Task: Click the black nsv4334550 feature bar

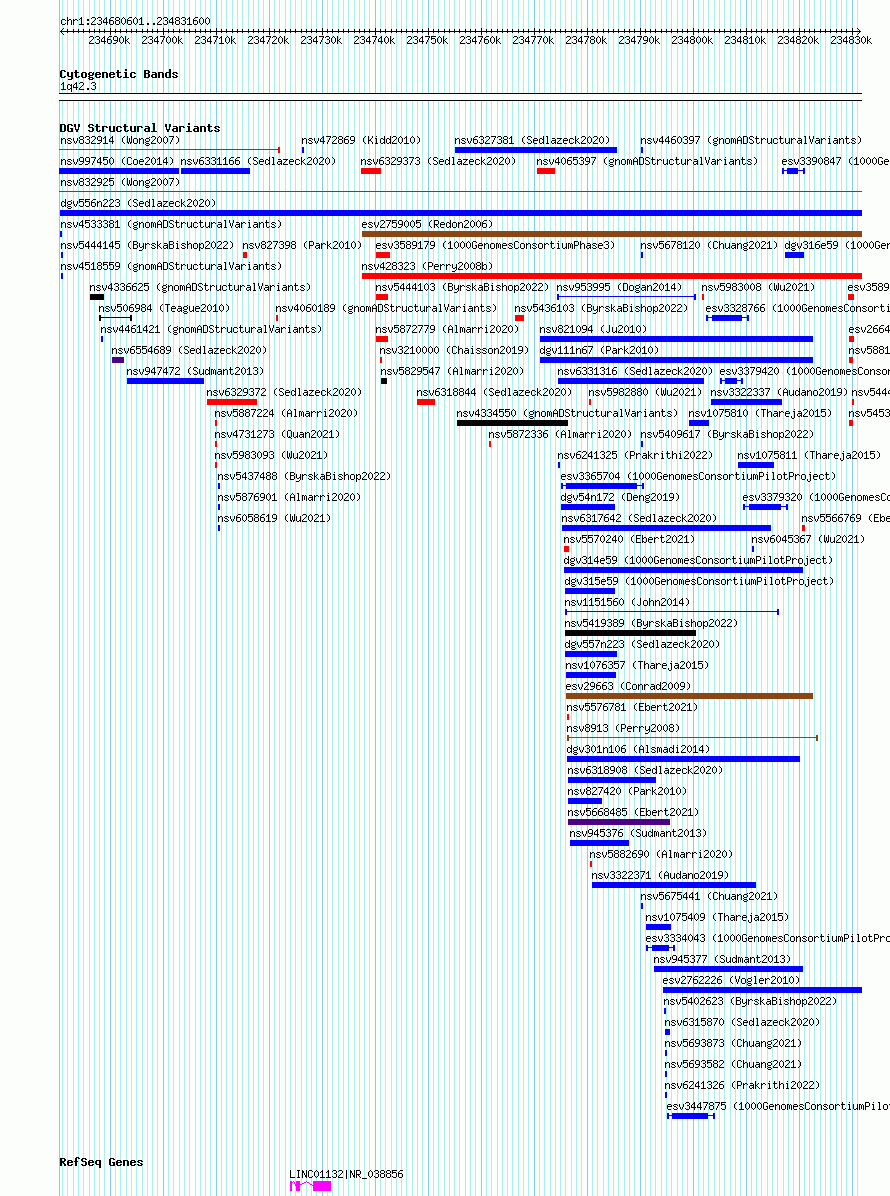Action: [x=512, y=423]
